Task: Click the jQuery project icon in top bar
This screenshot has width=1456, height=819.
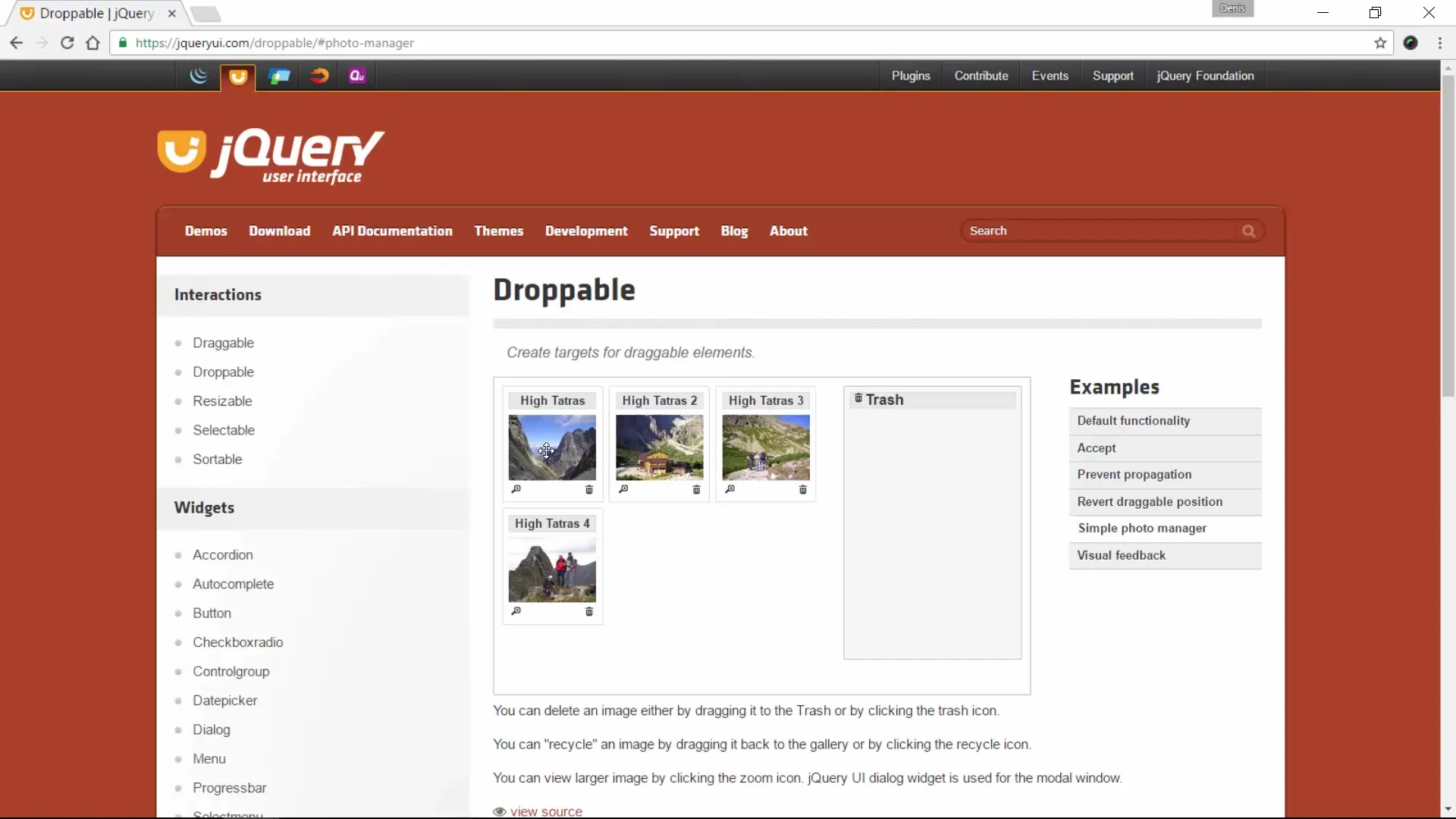Action: pyautogui.click(x=199, y=76)
